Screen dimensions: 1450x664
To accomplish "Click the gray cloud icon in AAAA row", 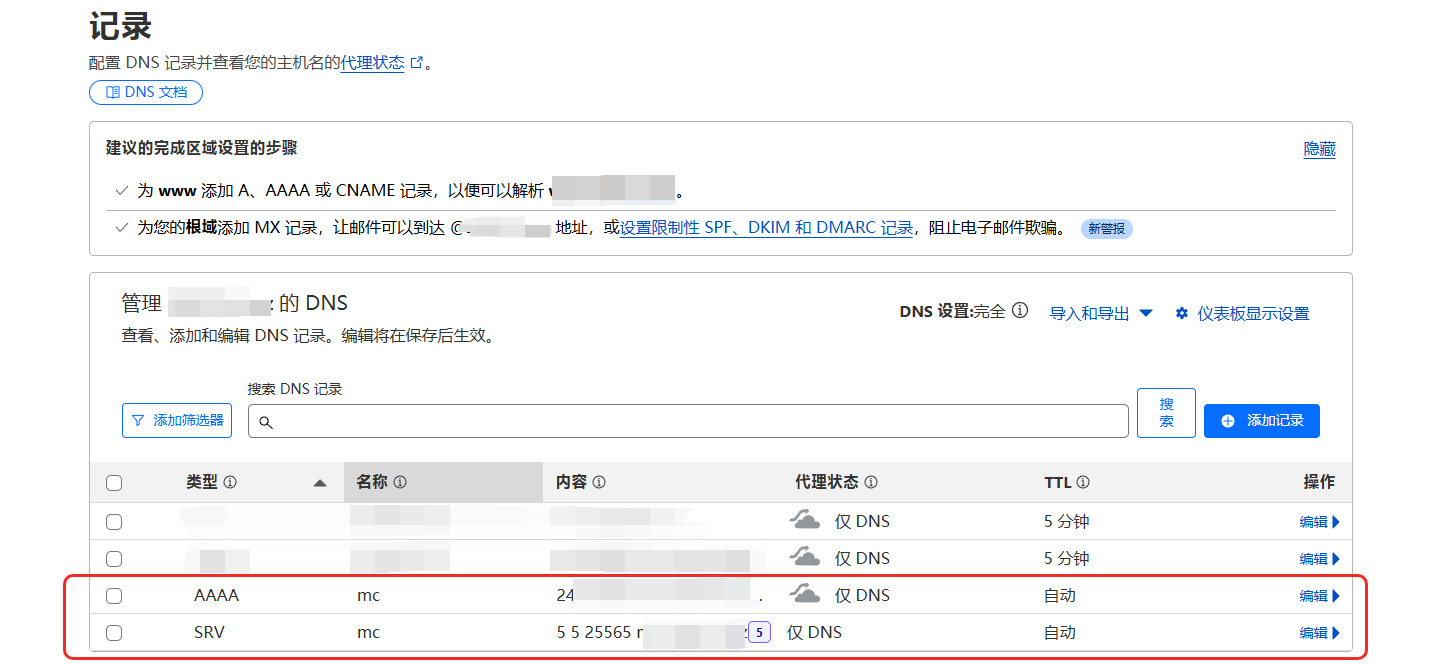I will tap(805, 595).
